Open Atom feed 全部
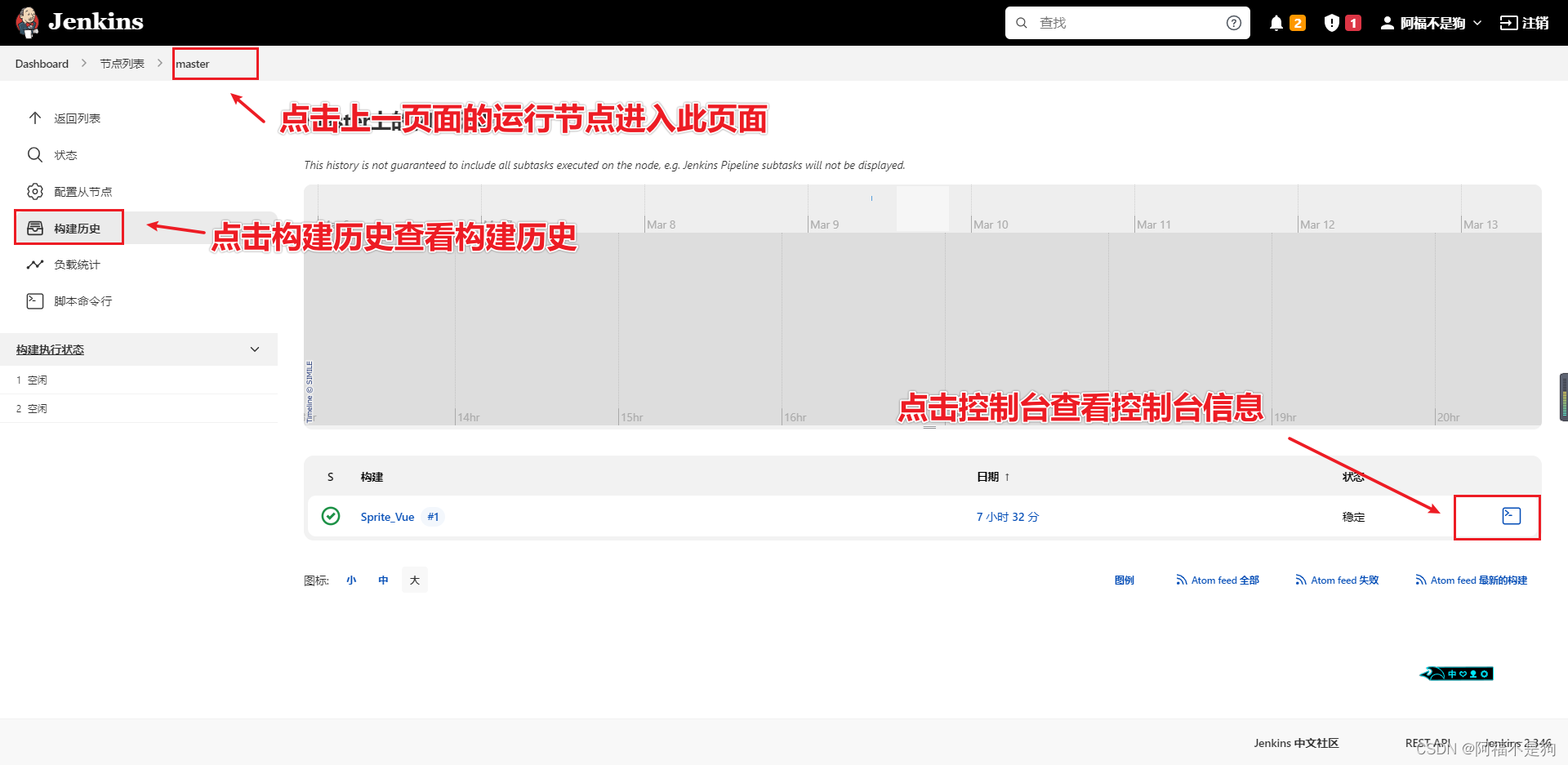 [x=1218, y=580]
